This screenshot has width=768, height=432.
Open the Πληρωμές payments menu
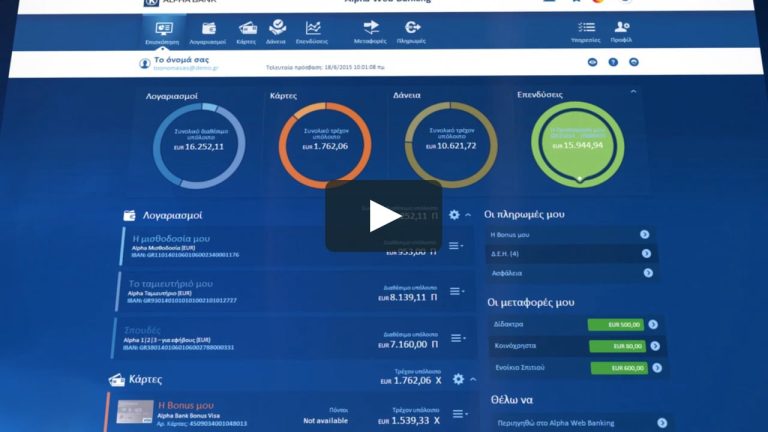pos(411,32)
